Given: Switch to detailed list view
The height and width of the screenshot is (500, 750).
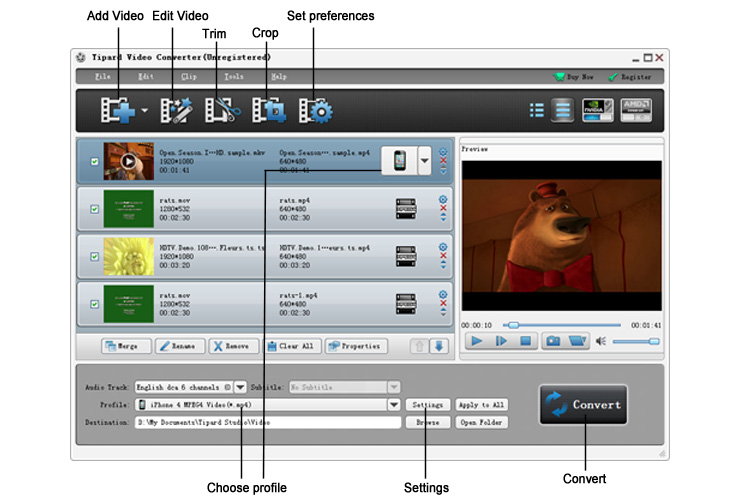Looking at the screenshot, I should 562,111.
